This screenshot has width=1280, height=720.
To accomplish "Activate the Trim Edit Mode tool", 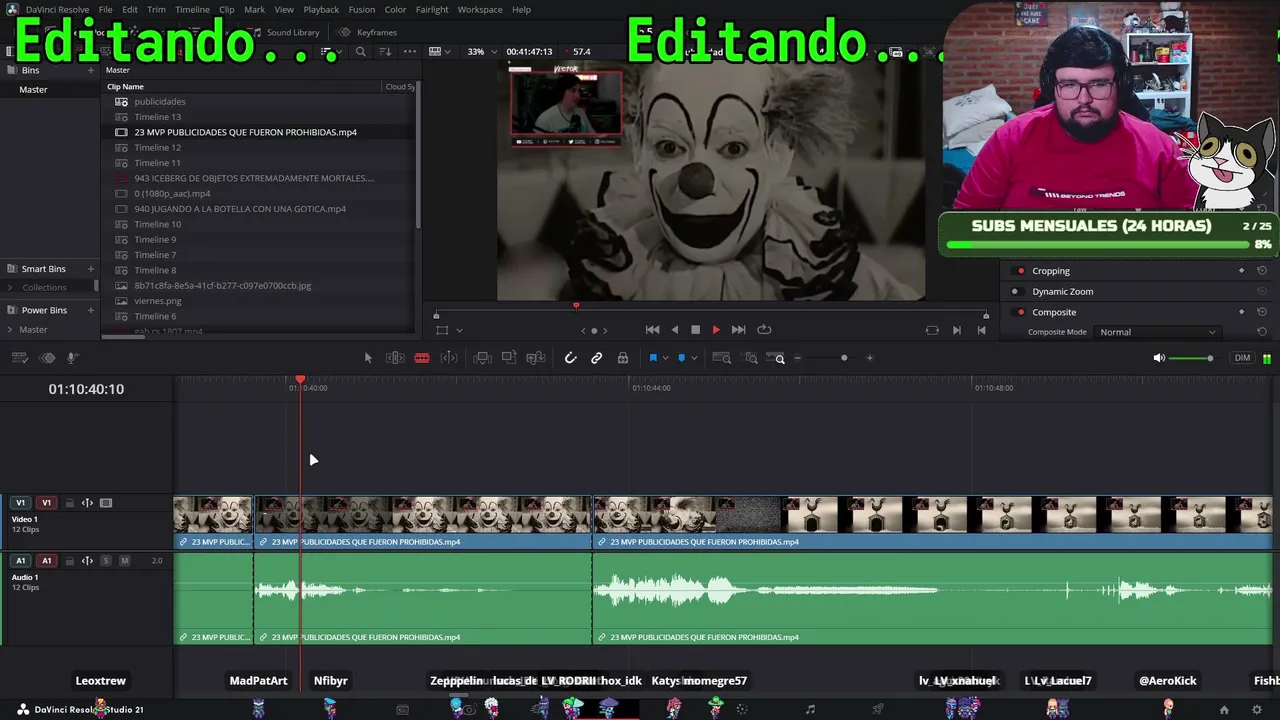I will coord(395,358).
